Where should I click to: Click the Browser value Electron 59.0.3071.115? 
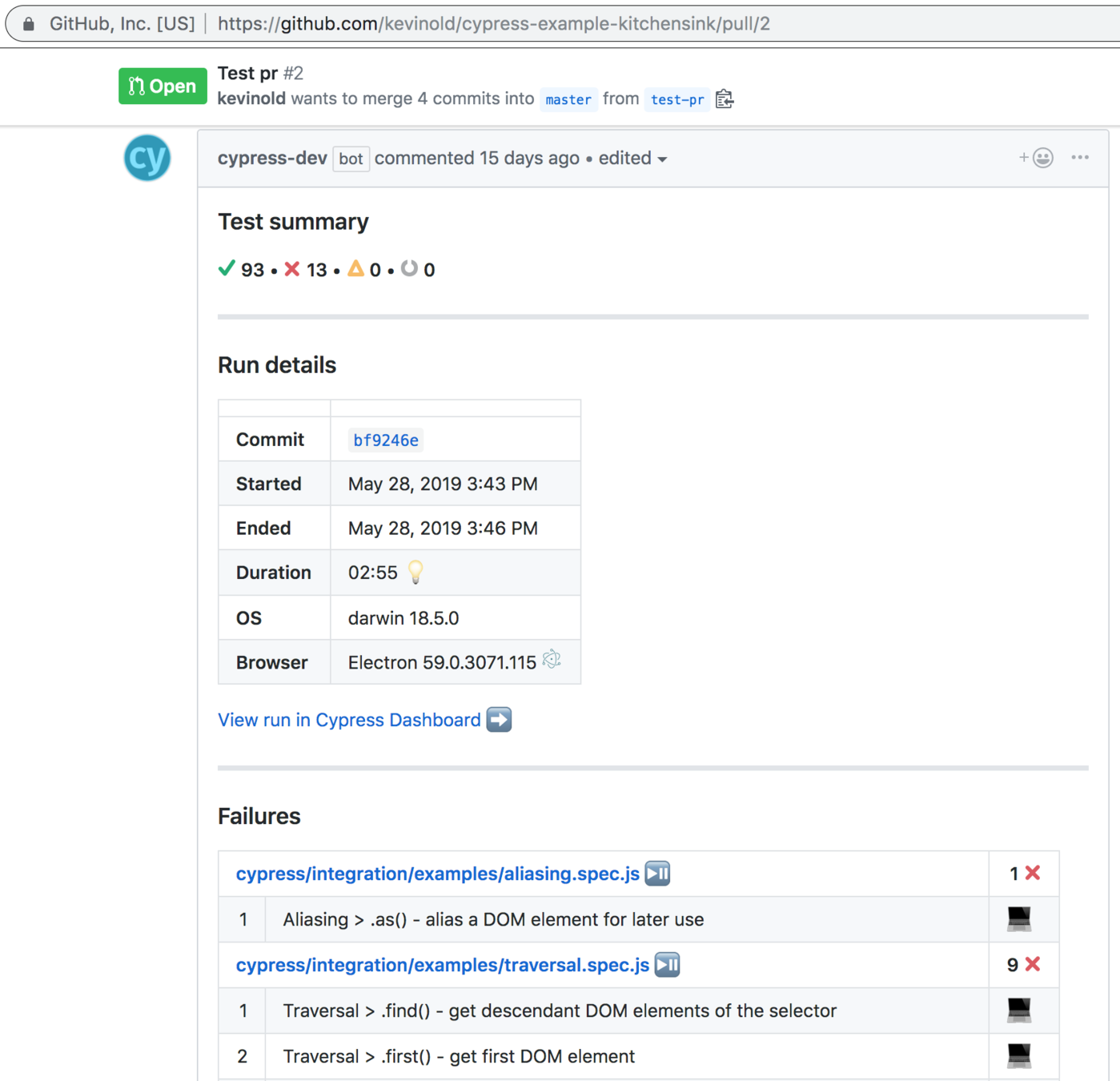(442, 663)
